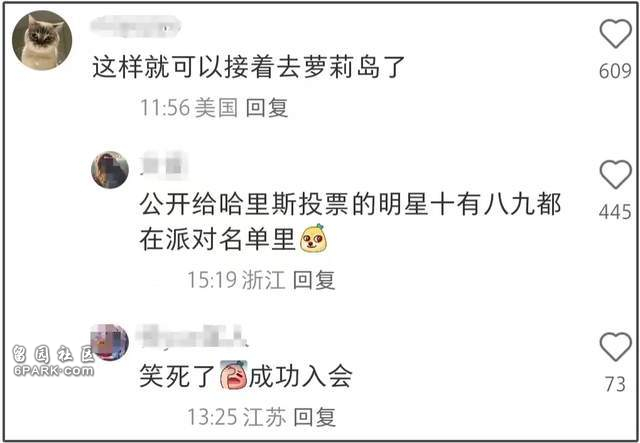
Task: Like the comment about 萝莉岛 with heart icon
Action: 616,34
